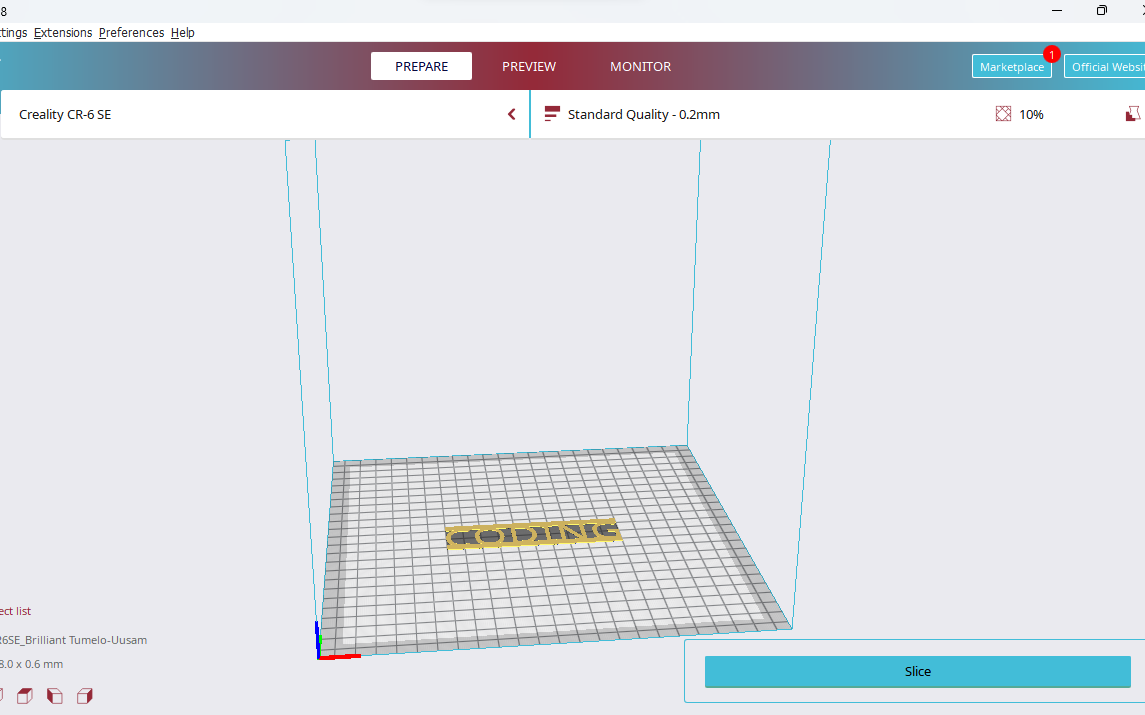Collapse the printer selection panel with the chevron
1145x715 pixels.
click(x=512, y=113)
